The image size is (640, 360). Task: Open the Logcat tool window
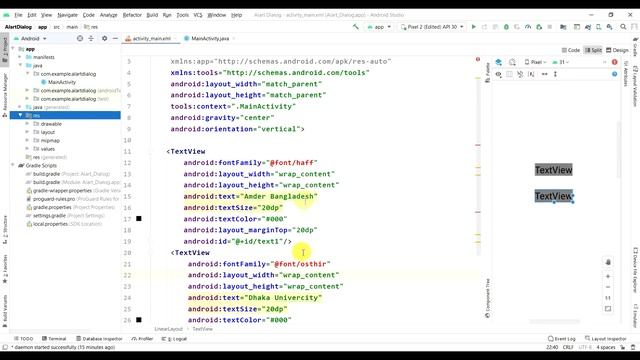click(x=174, y=339)
